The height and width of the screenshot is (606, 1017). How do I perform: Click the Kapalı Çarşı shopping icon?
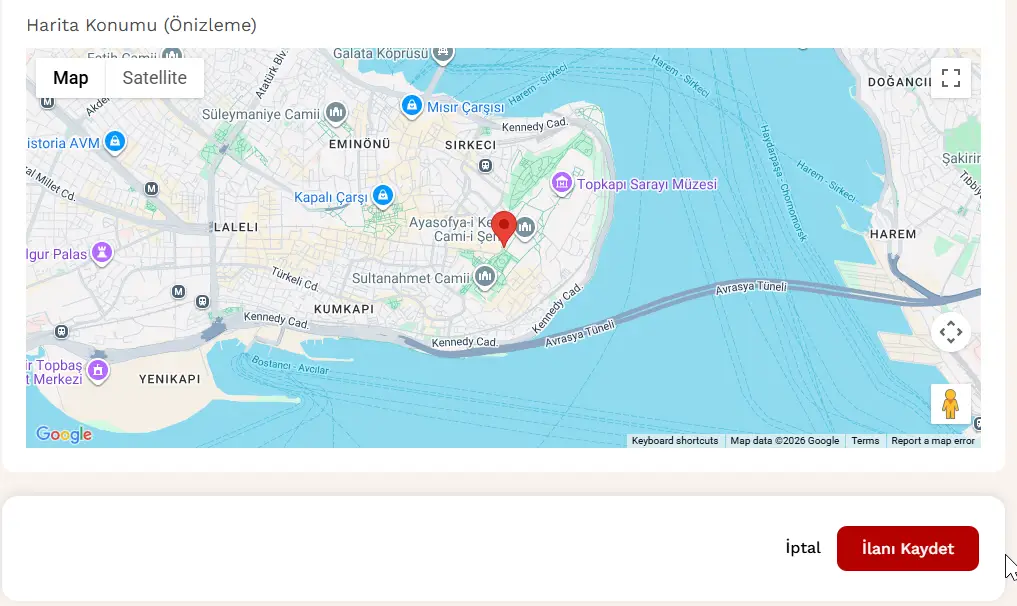[x=383, y=195]
